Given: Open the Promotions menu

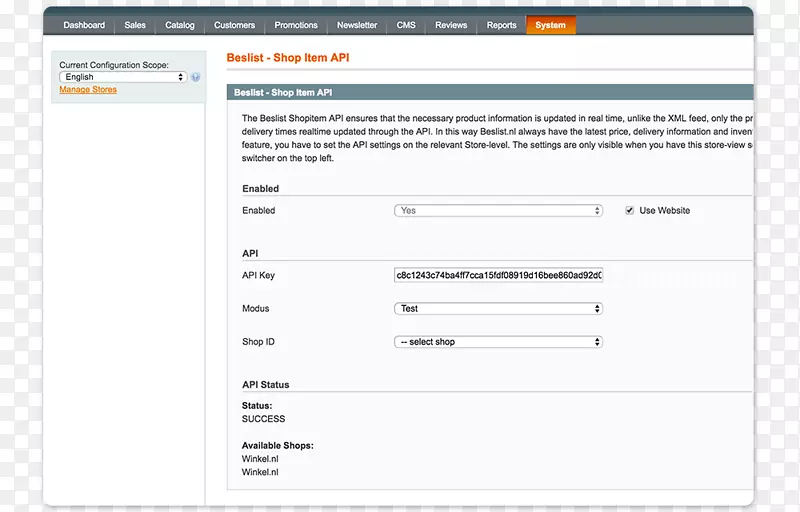Looking at the screenshot, I should [x=296, y=26].
